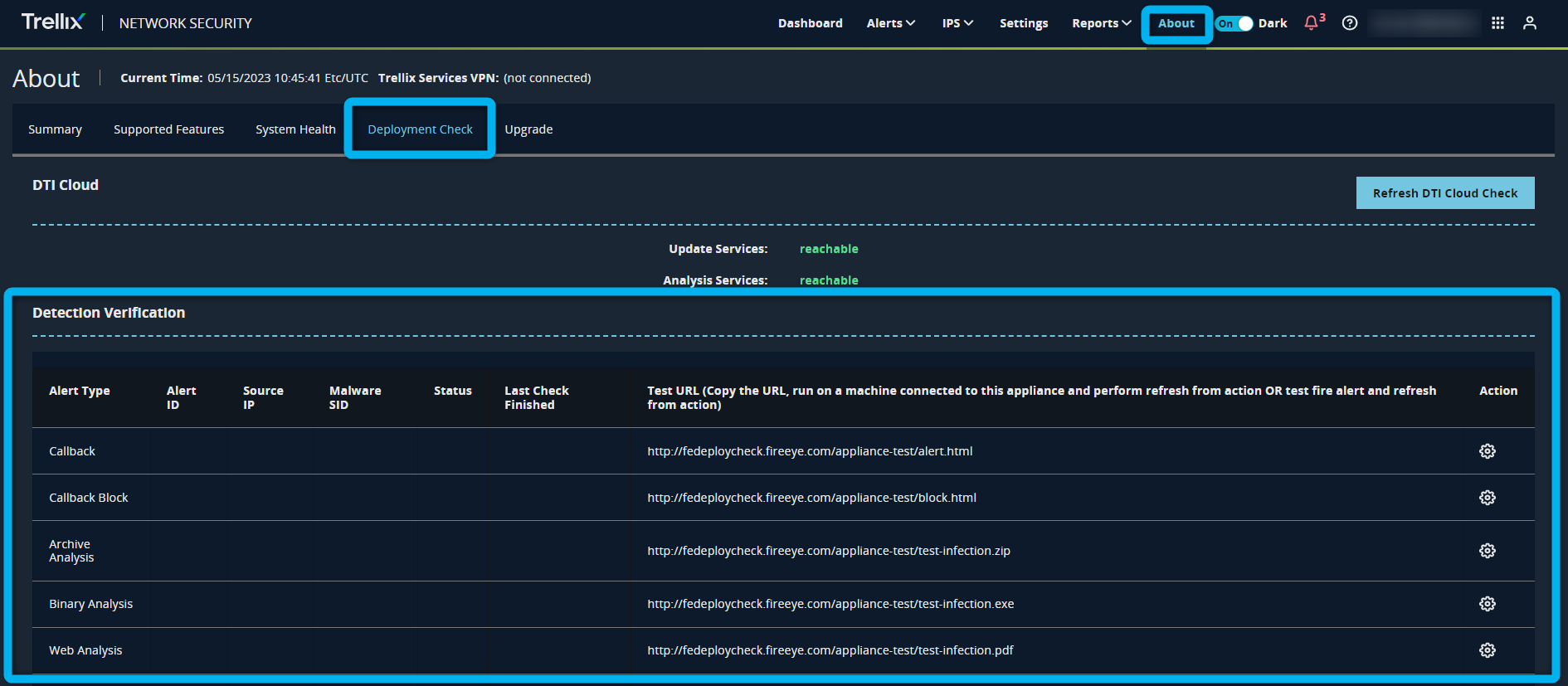
Task: Select the Deployment Check tab
Action: coord(420,129)
